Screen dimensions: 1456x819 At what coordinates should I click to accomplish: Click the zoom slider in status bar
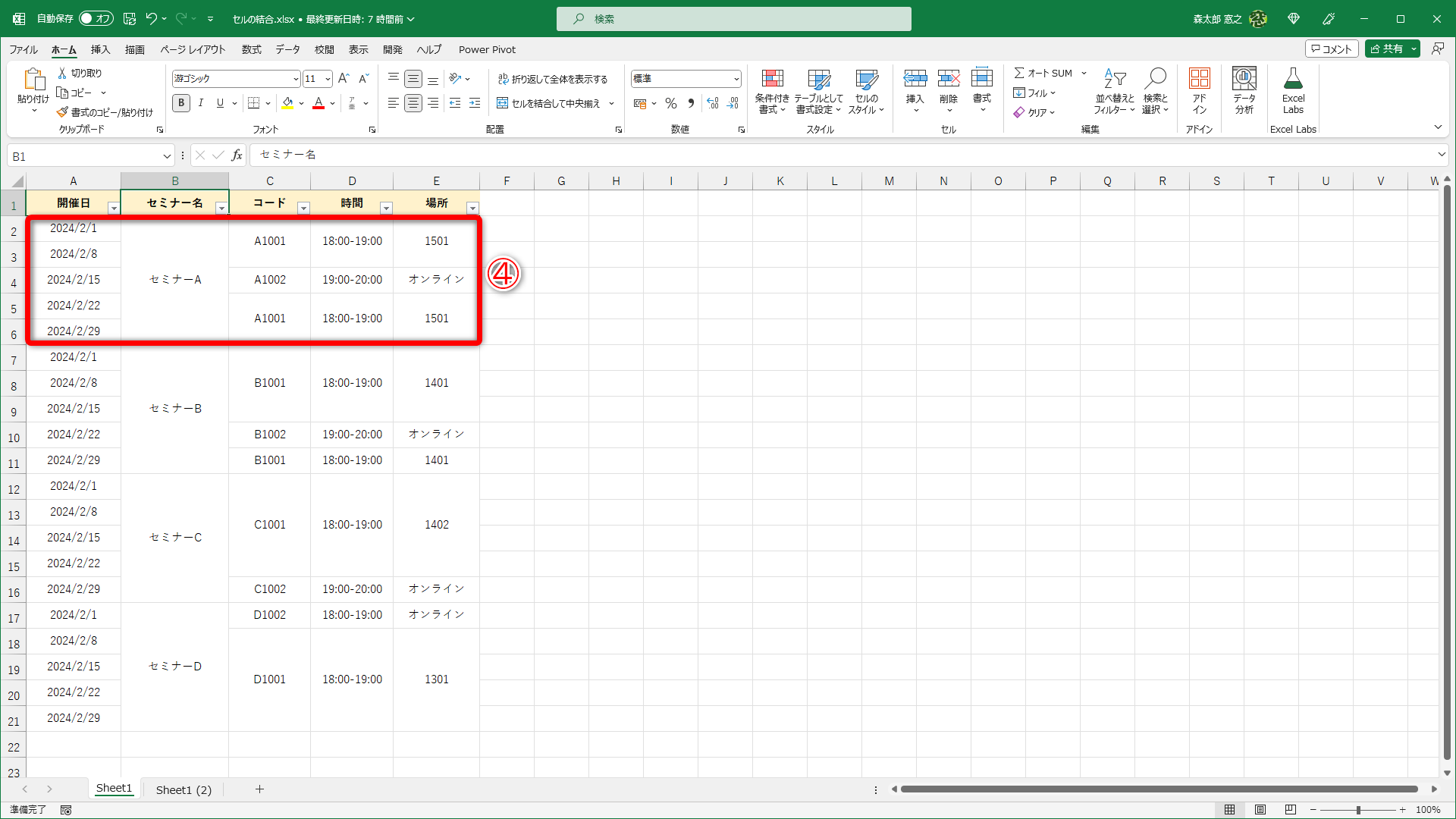(x=1357, y=810)
